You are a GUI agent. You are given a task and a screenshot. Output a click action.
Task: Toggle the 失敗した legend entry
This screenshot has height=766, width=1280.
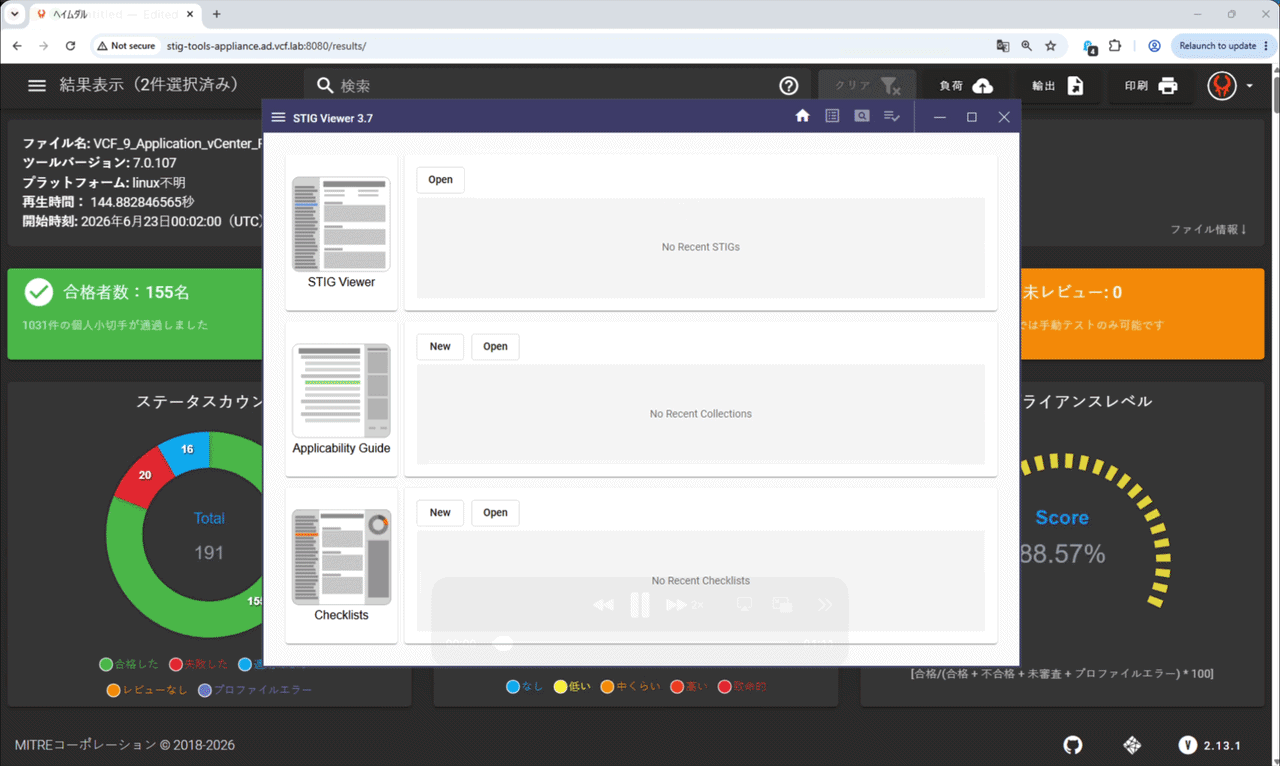pos(199,664)
